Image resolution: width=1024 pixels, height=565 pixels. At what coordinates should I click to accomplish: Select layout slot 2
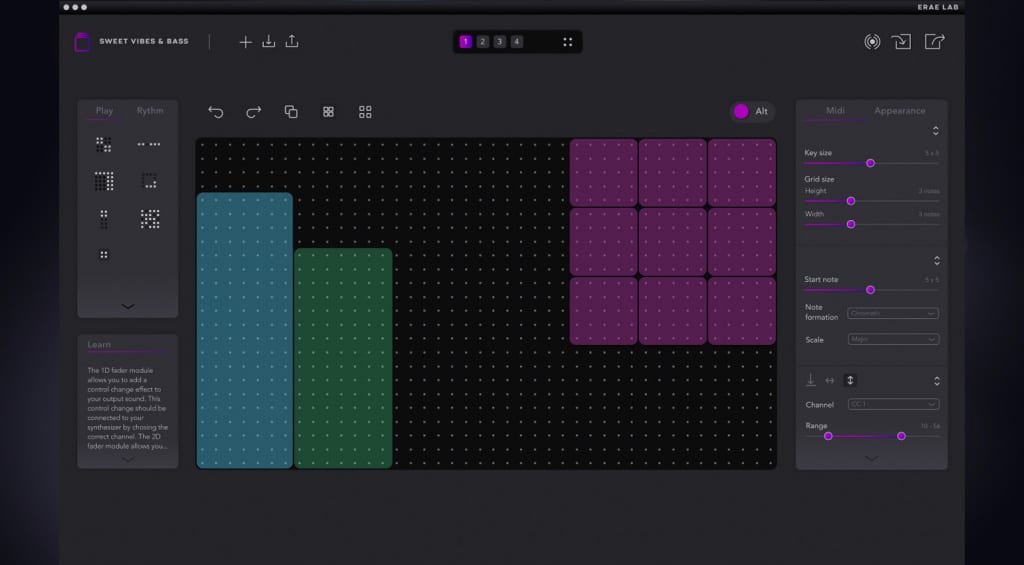coord(482,42)
